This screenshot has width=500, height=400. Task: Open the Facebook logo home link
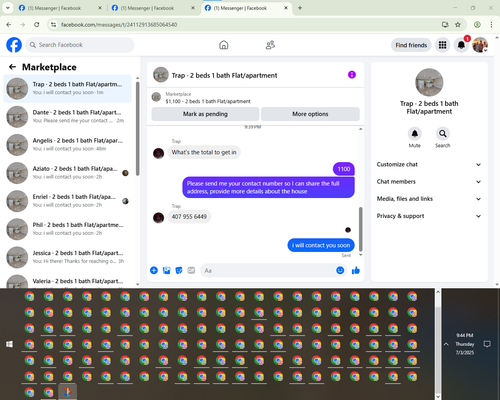point(14,45)
